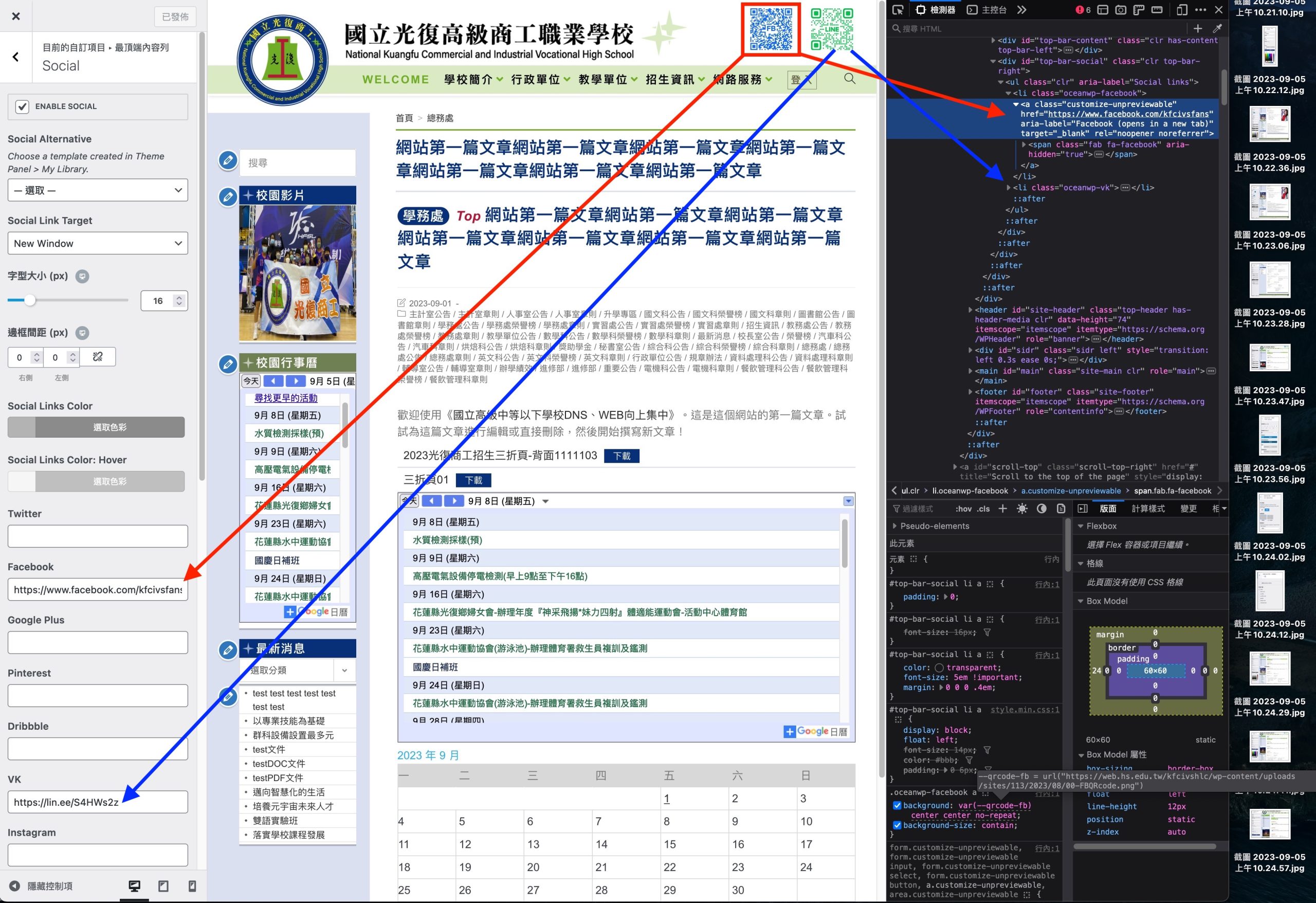This screenshot has height=903, width=1316.
Task: Go back with the customizer left arrow
Action: (x=15, y=57)
